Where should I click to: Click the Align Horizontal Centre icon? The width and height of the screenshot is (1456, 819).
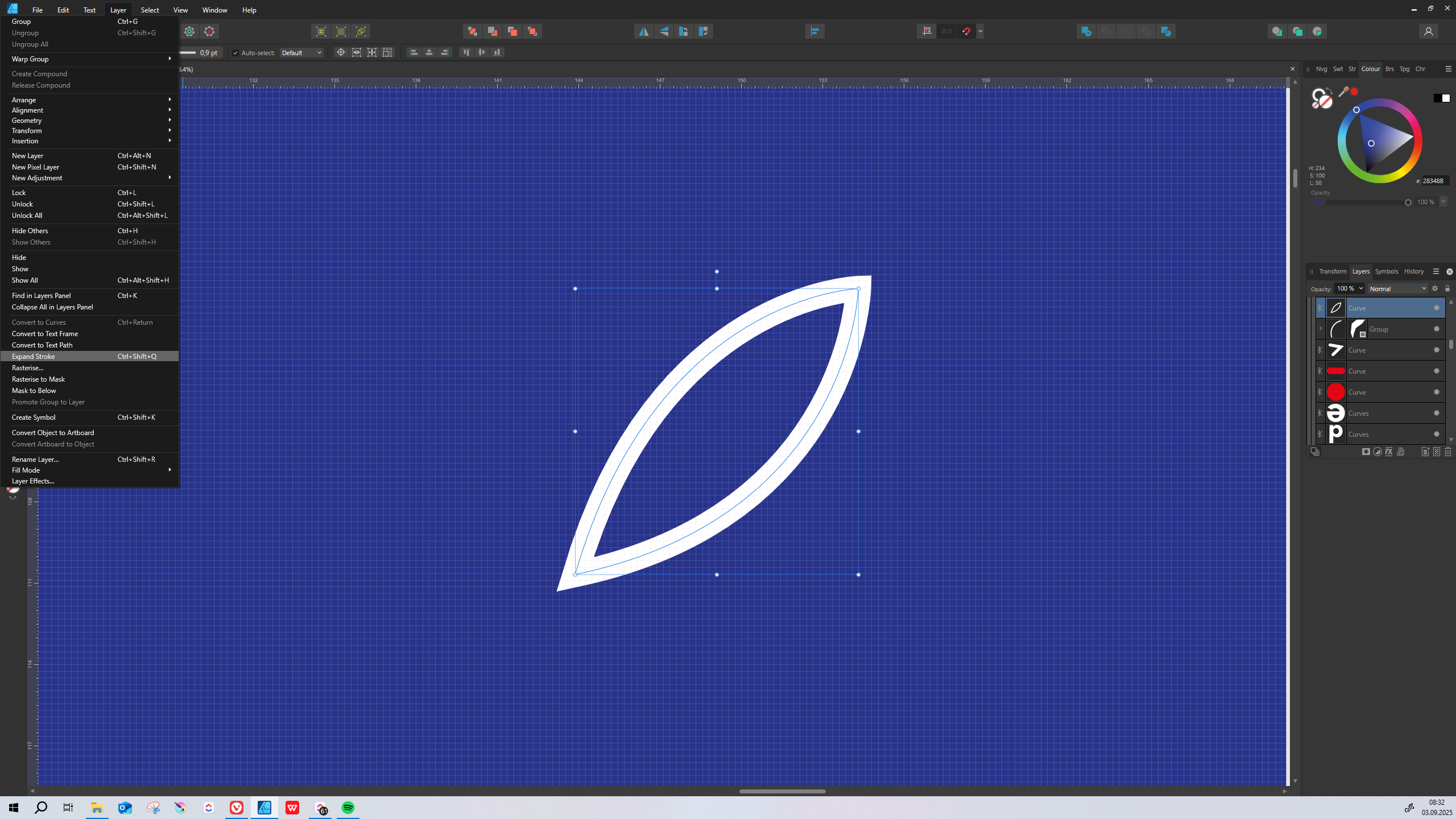(x=428, y=52)
